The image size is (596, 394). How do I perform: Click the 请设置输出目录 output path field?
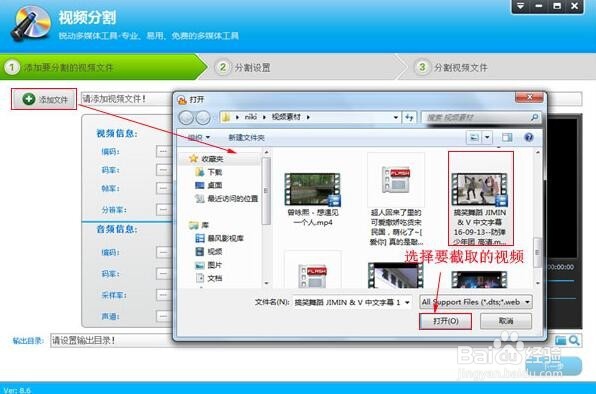111,340
